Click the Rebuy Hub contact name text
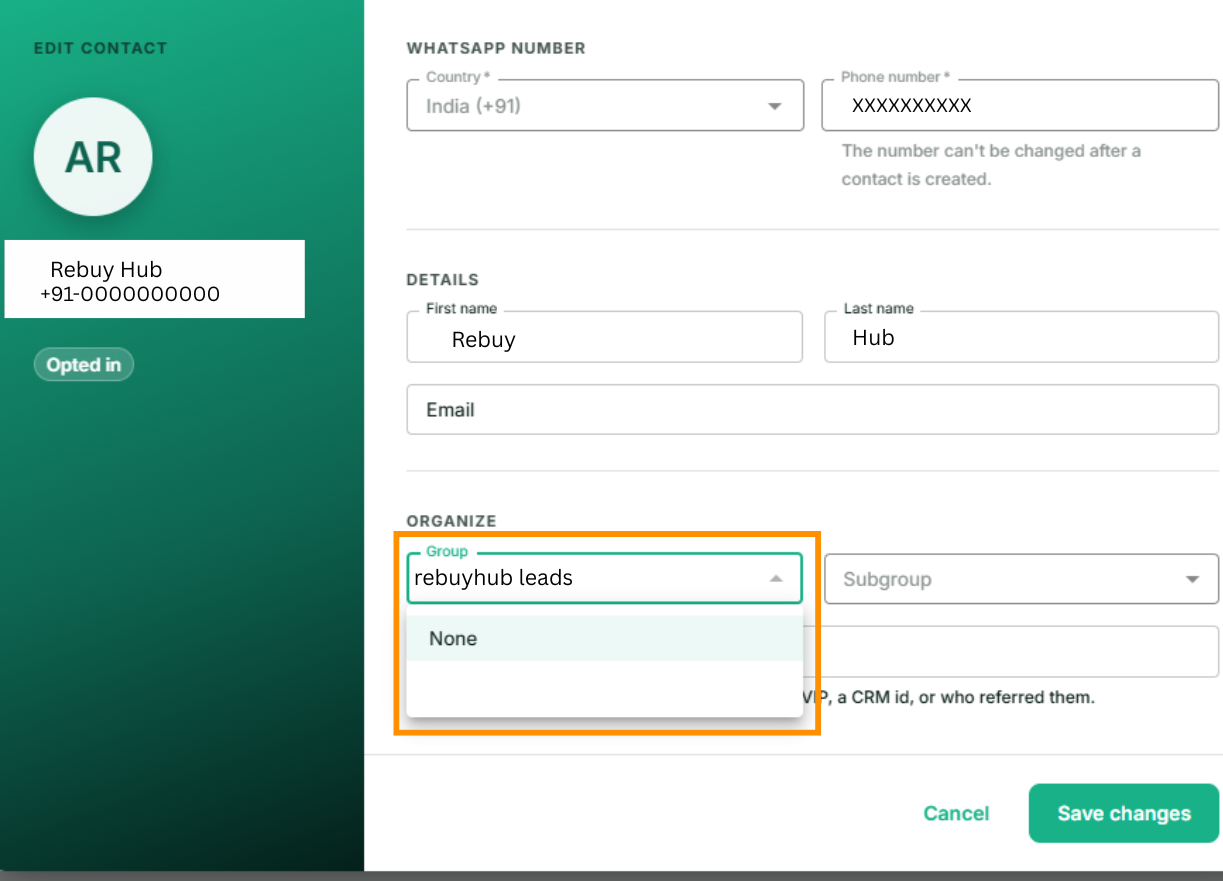1223x881 pixels. click(106, 269)
